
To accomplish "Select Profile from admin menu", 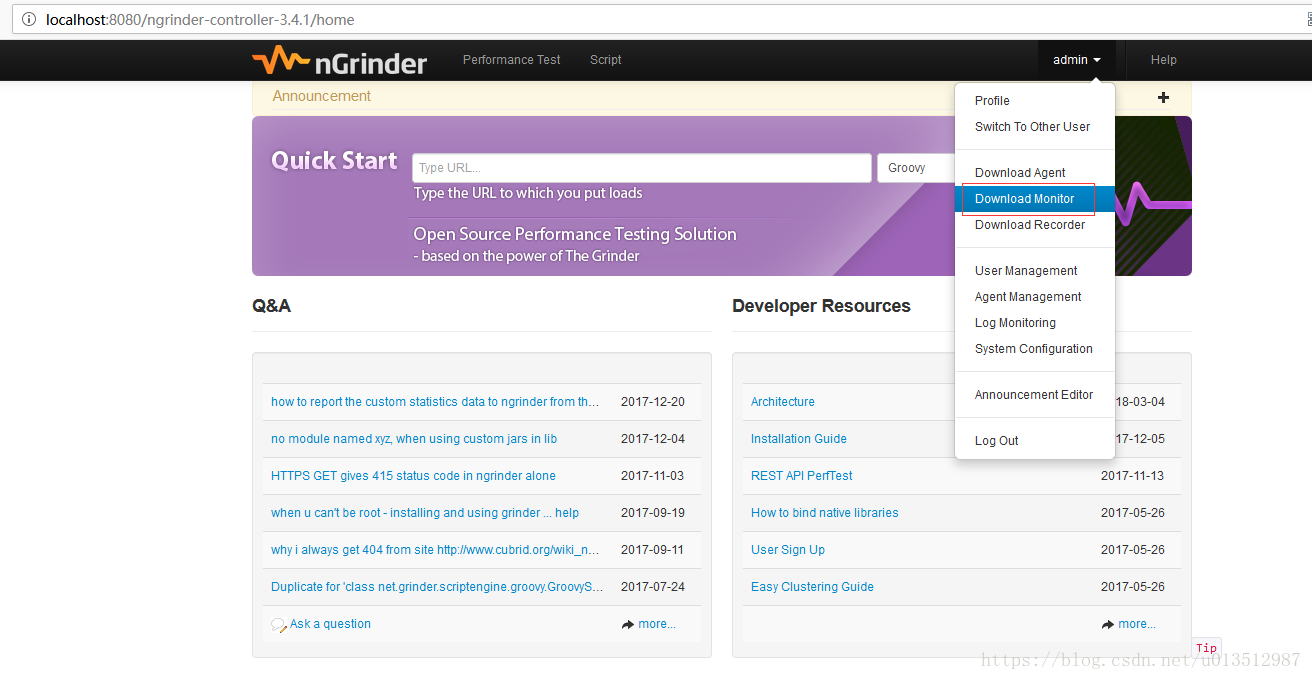I will (x=1035, y=101).
